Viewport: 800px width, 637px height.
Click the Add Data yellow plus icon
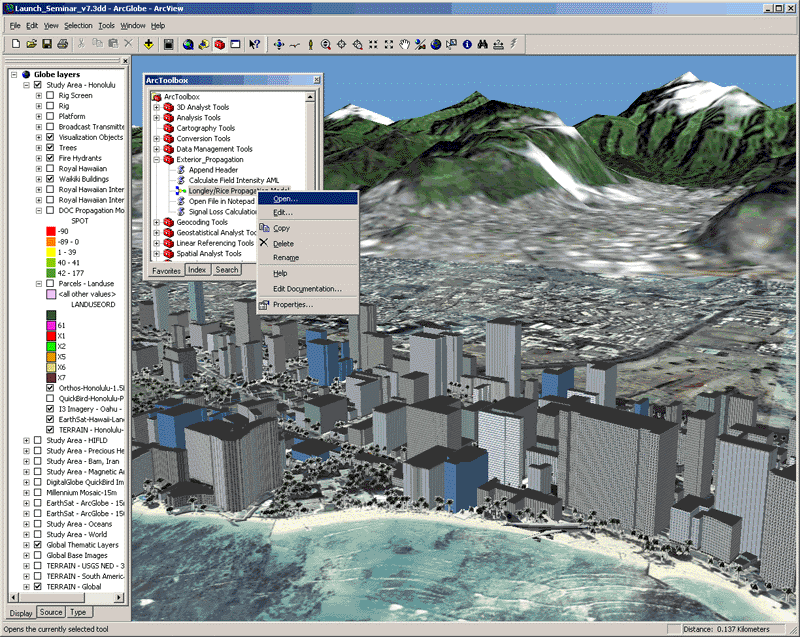(148, 44)
